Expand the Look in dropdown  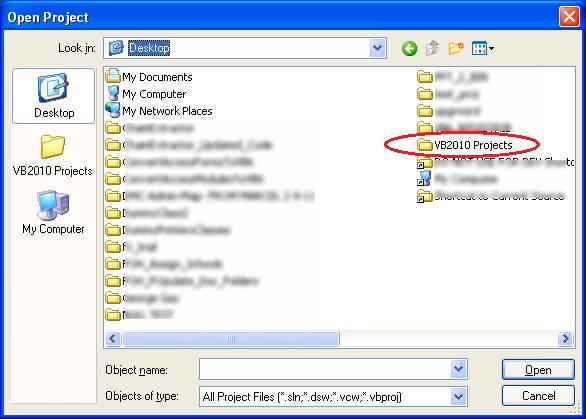pos(377,48)
